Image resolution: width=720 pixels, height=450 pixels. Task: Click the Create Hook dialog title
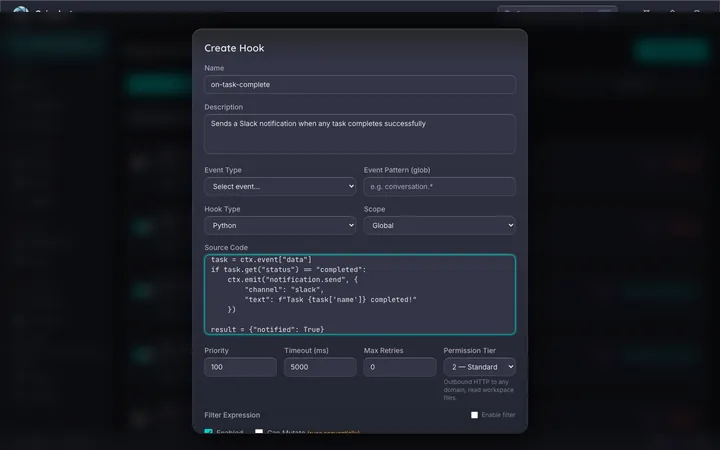234,48
